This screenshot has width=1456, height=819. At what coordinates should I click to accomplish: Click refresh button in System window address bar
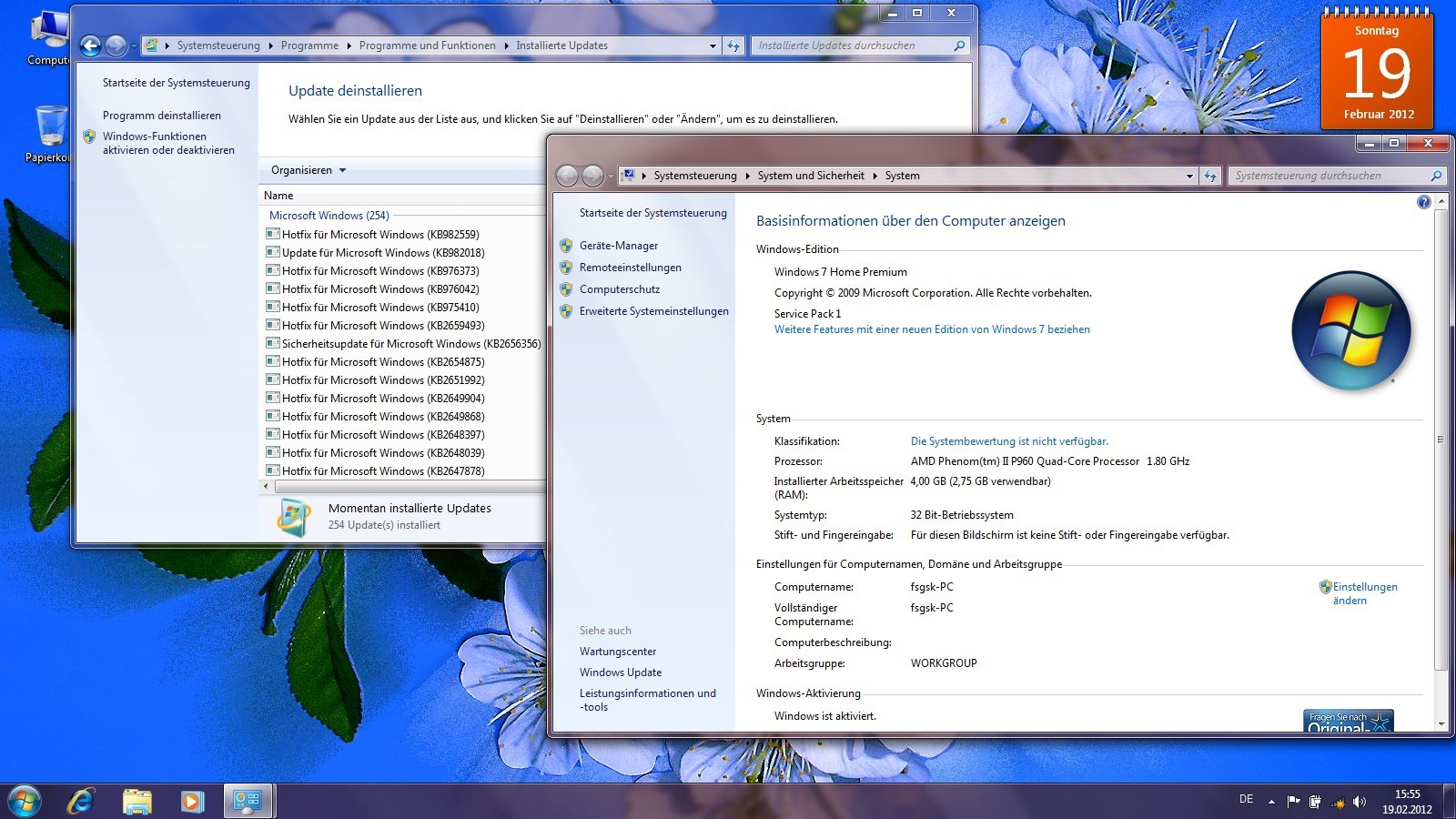pyautogui.click(x=1209, y=176)
